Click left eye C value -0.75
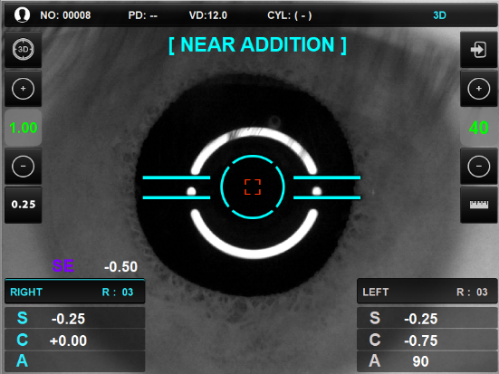Image resolution: width=499 pixels, height=374 pixels. (x=421, y=341)
